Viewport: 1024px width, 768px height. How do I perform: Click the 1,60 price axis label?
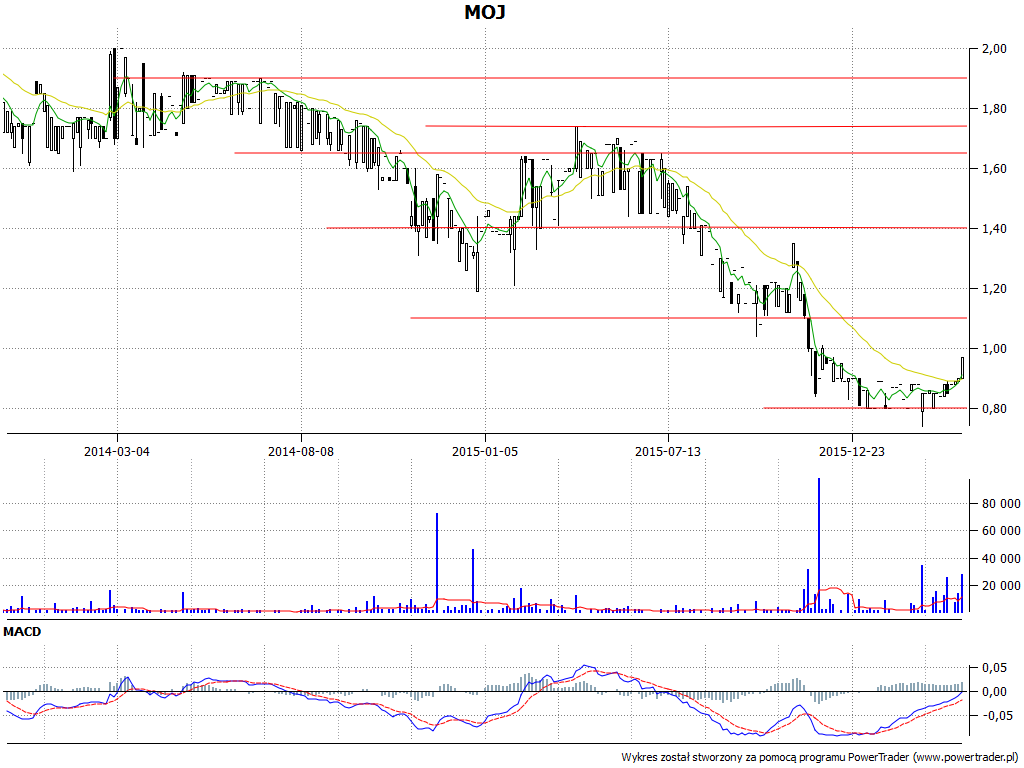pos(994,169)
